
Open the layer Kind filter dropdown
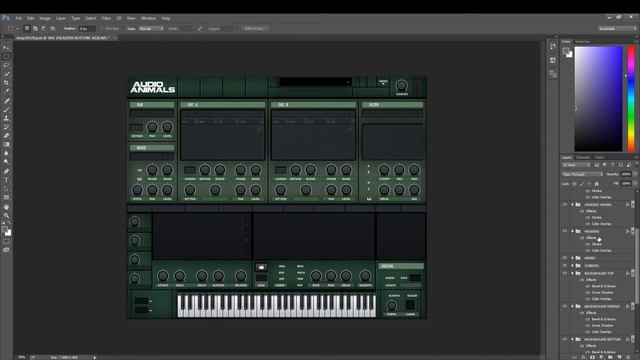tap(576, 165)
